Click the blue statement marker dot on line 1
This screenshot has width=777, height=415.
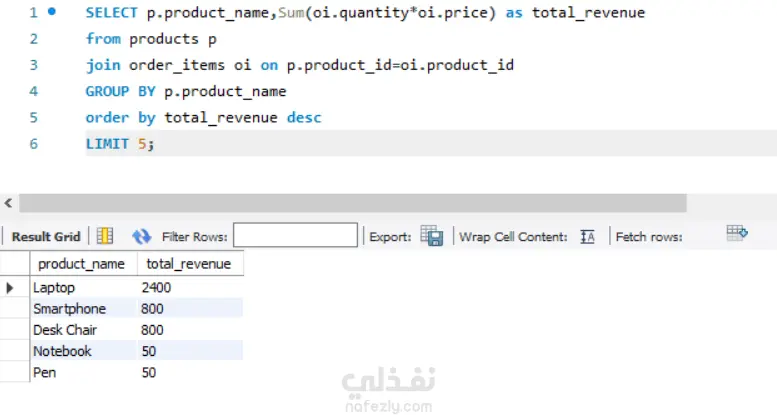point(52,12)
